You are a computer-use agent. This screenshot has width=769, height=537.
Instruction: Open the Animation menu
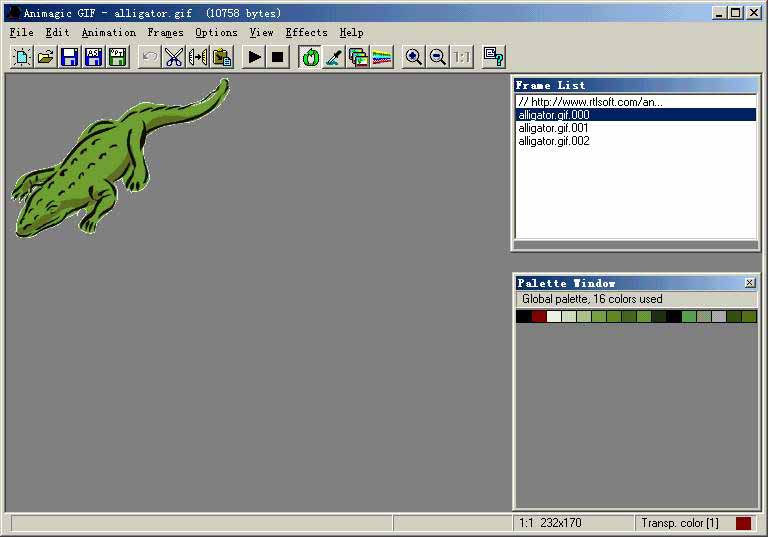point(108,32)
